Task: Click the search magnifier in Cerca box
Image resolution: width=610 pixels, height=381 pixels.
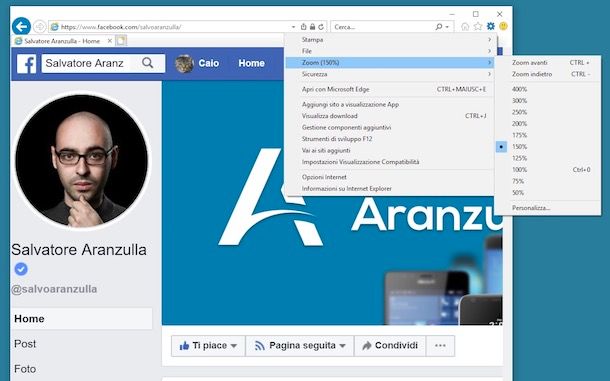Action: [439, 26]
